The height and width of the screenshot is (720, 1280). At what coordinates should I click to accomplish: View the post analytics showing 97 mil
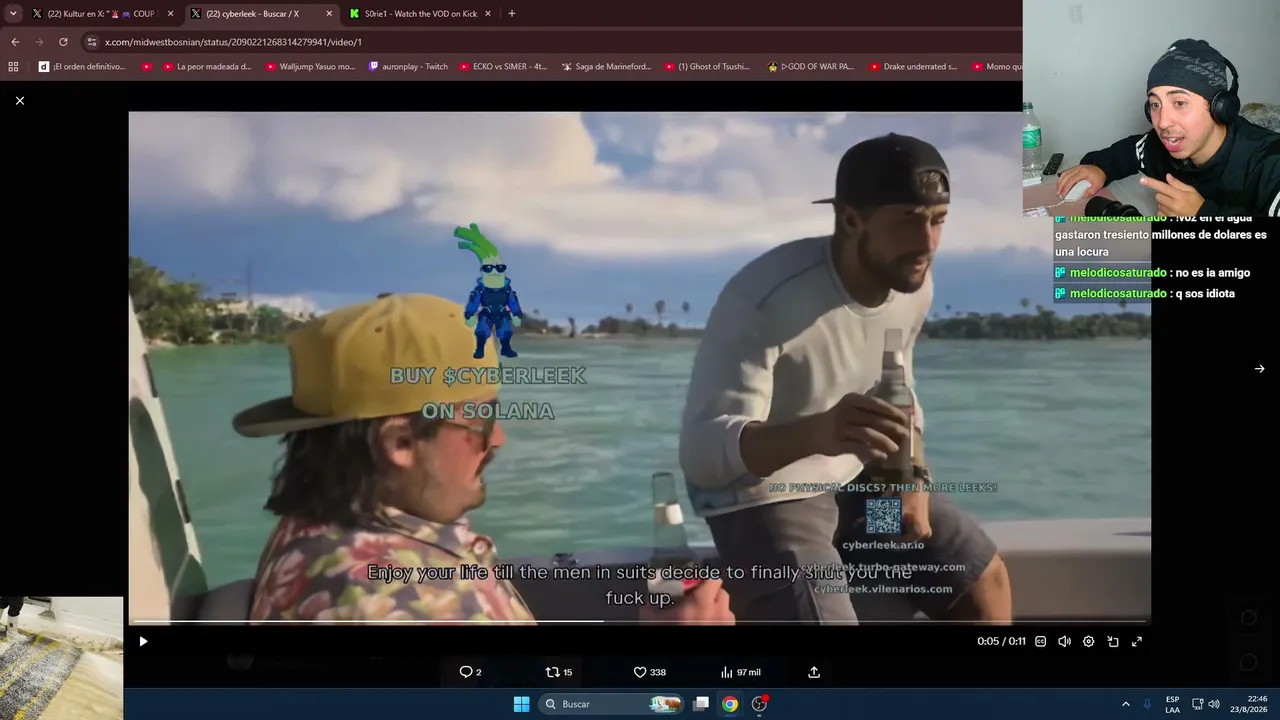click(x=741, y=672)
